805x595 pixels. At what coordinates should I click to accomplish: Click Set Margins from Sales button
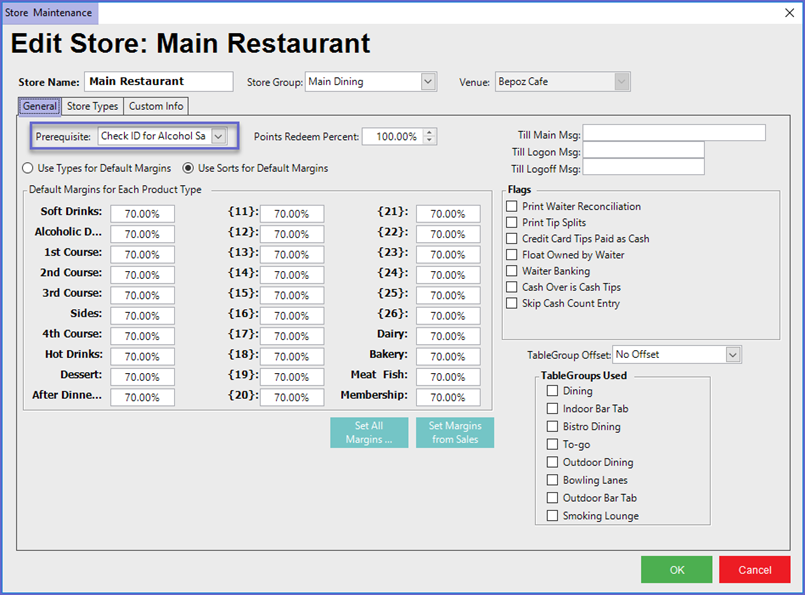point(454,433)
